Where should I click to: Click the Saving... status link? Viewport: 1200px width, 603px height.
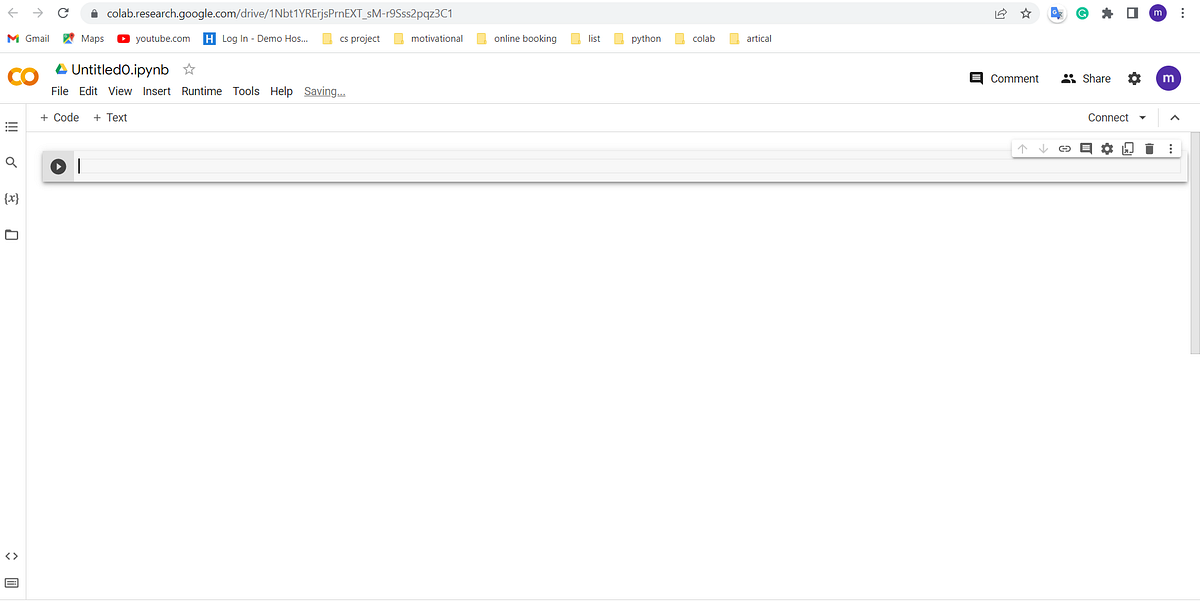324,91
